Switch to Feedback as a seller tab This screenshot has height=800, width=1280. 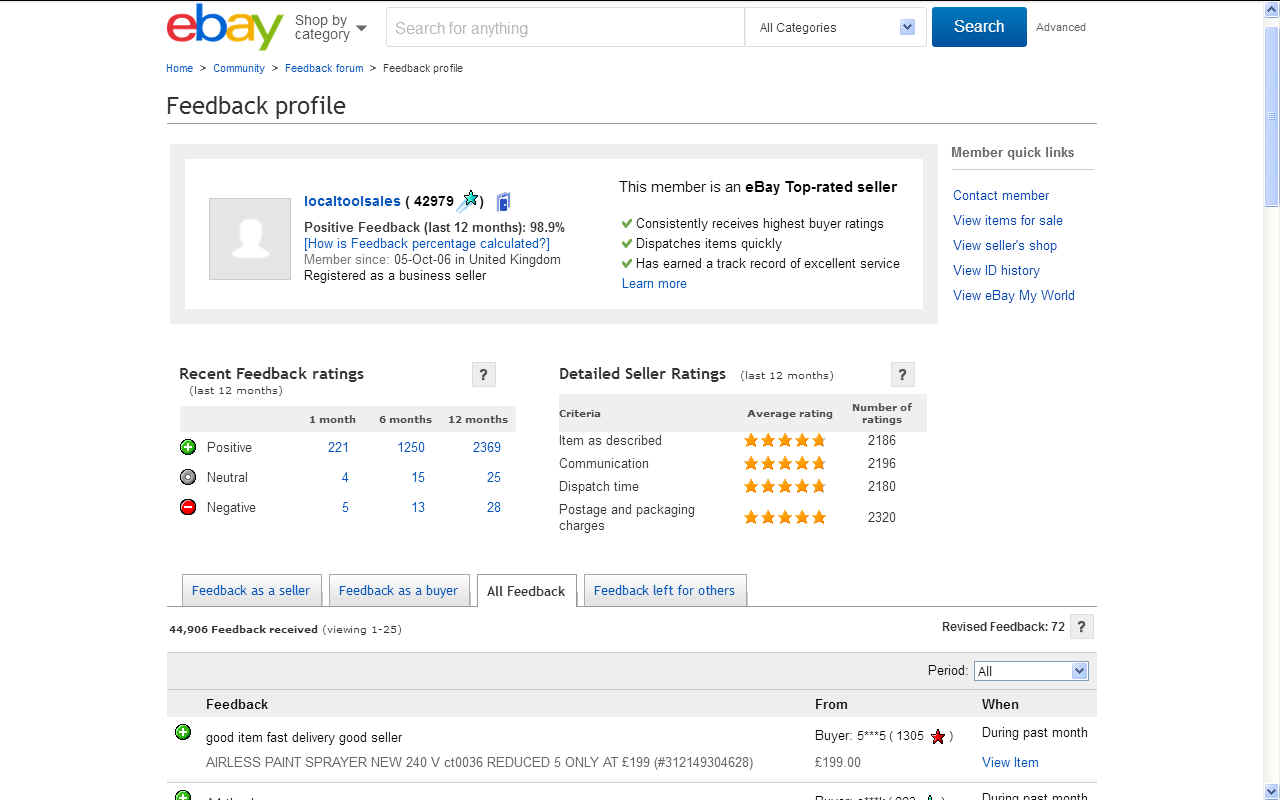(251, 590)
